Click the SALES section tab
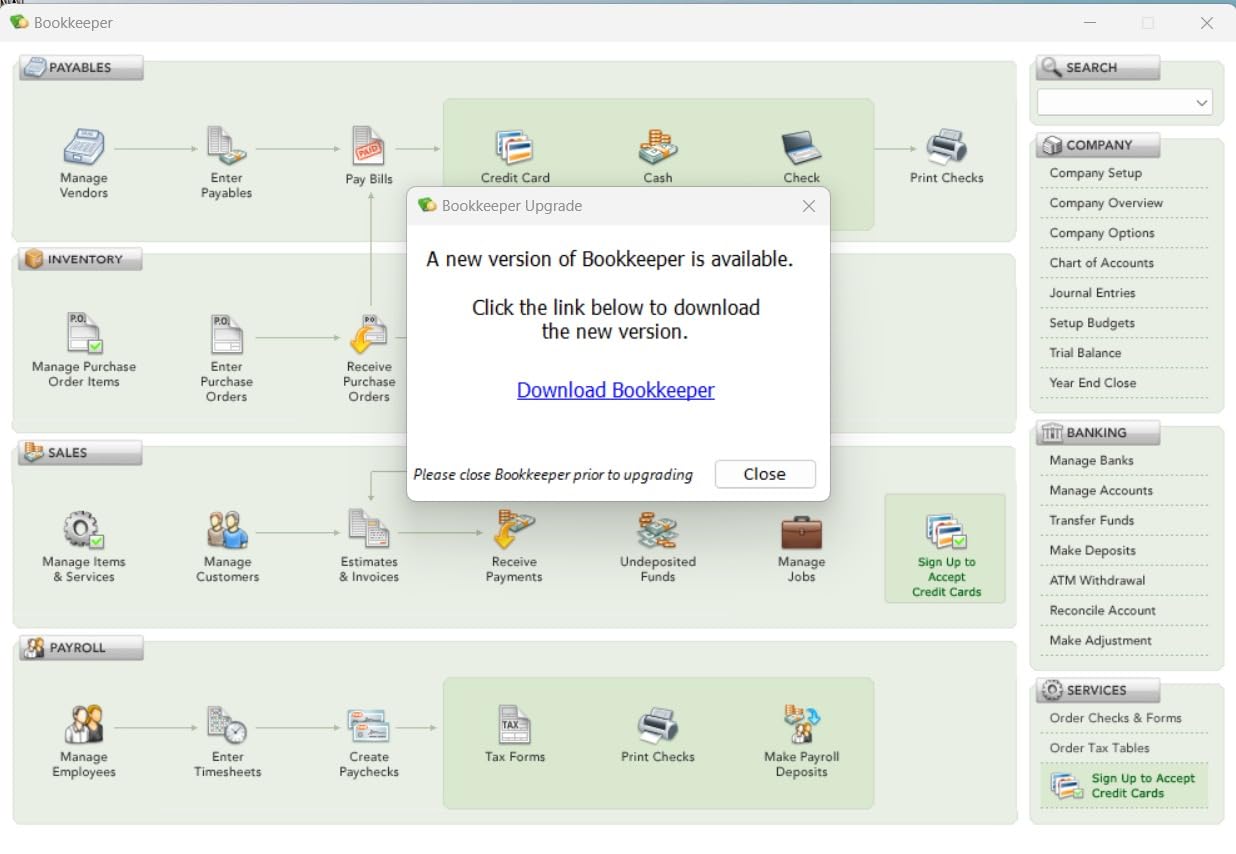1236x854 pixels. 78,453
